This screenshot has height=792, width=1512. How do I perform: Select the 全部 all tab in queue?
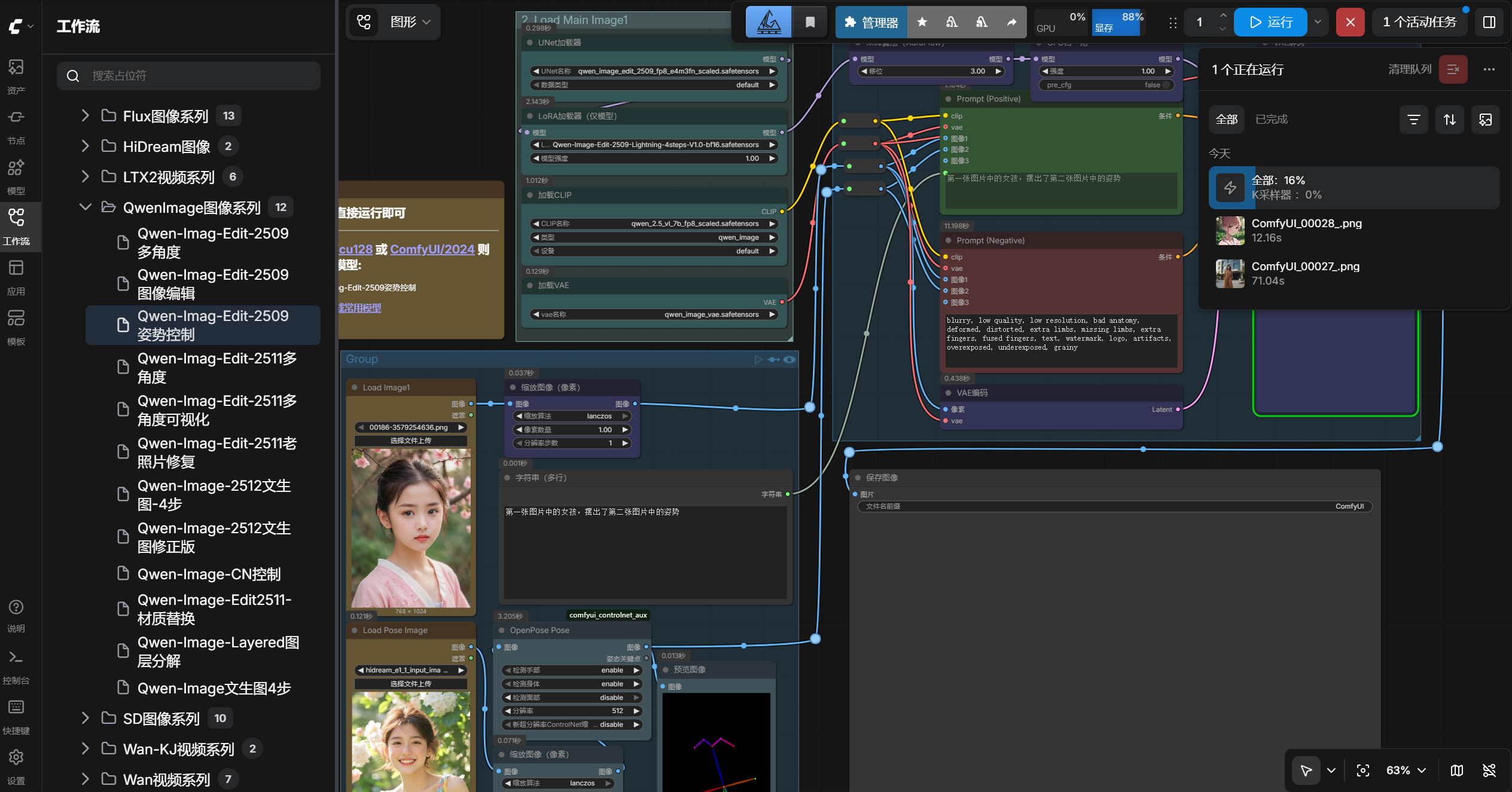(x=1227, y=119)
